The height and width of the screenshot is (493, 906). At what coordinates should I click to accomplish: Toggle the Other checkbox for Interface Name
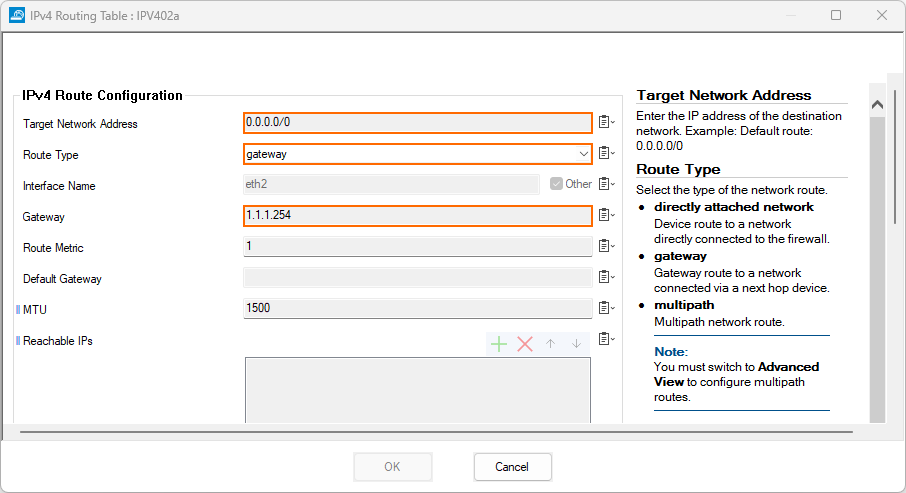pos(557,184)
